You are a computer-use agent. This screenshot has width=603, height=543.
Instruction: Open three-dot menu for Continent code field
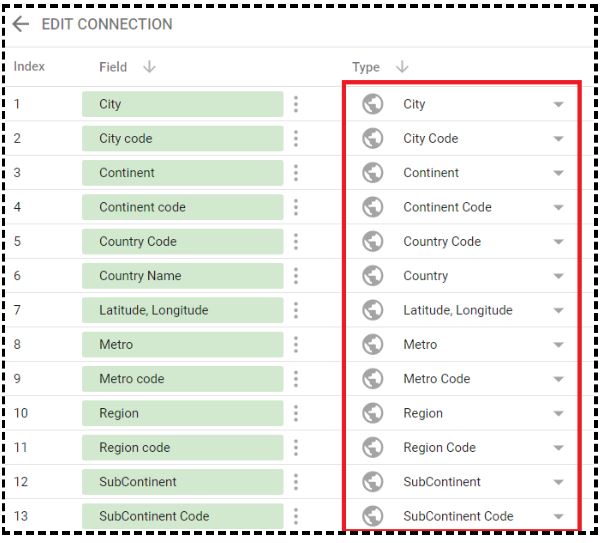coord(296,207)
